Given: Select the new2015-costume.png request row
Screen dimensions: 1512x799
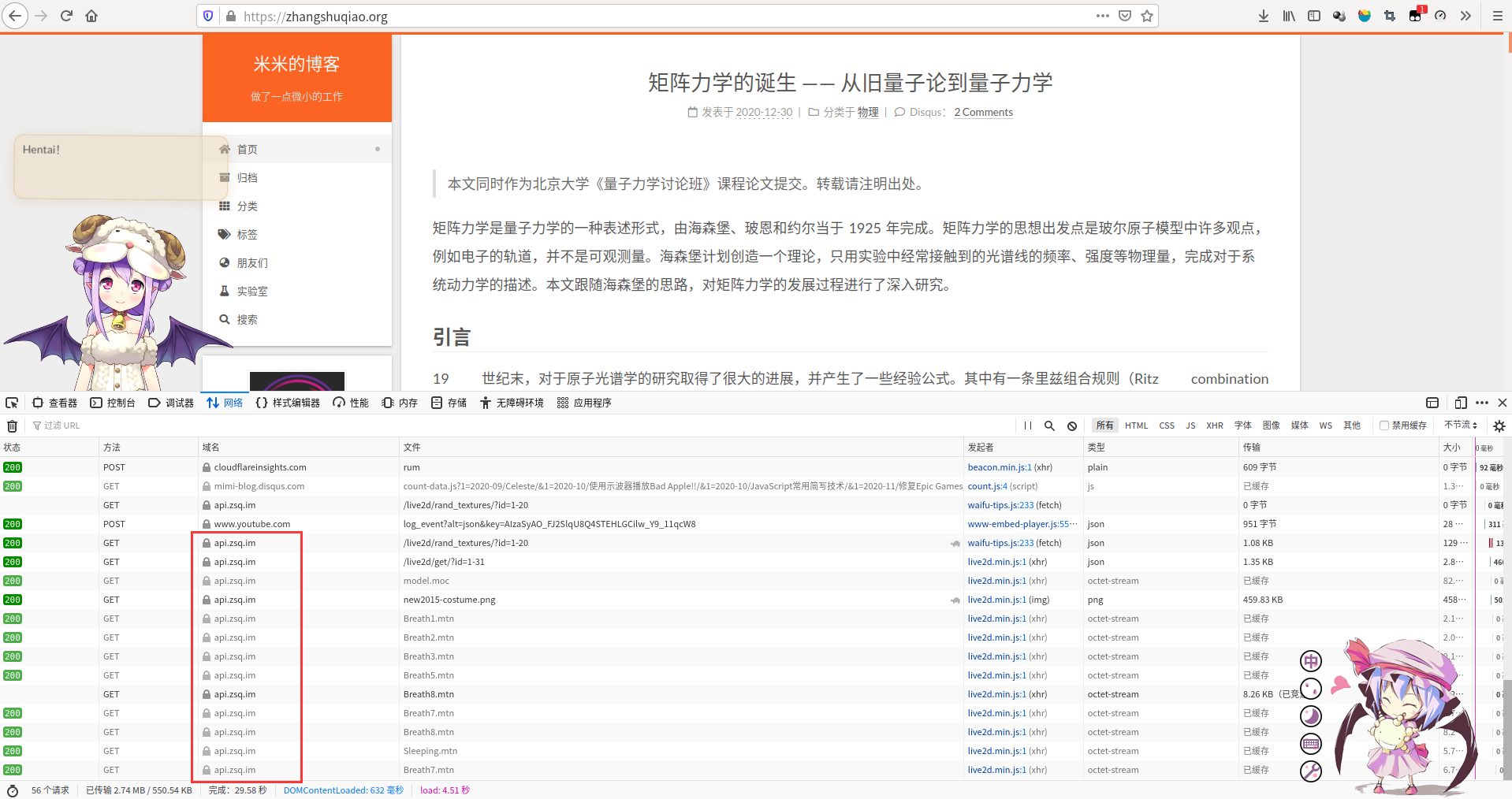Looking at the screenshot, I should click(751, 600).
